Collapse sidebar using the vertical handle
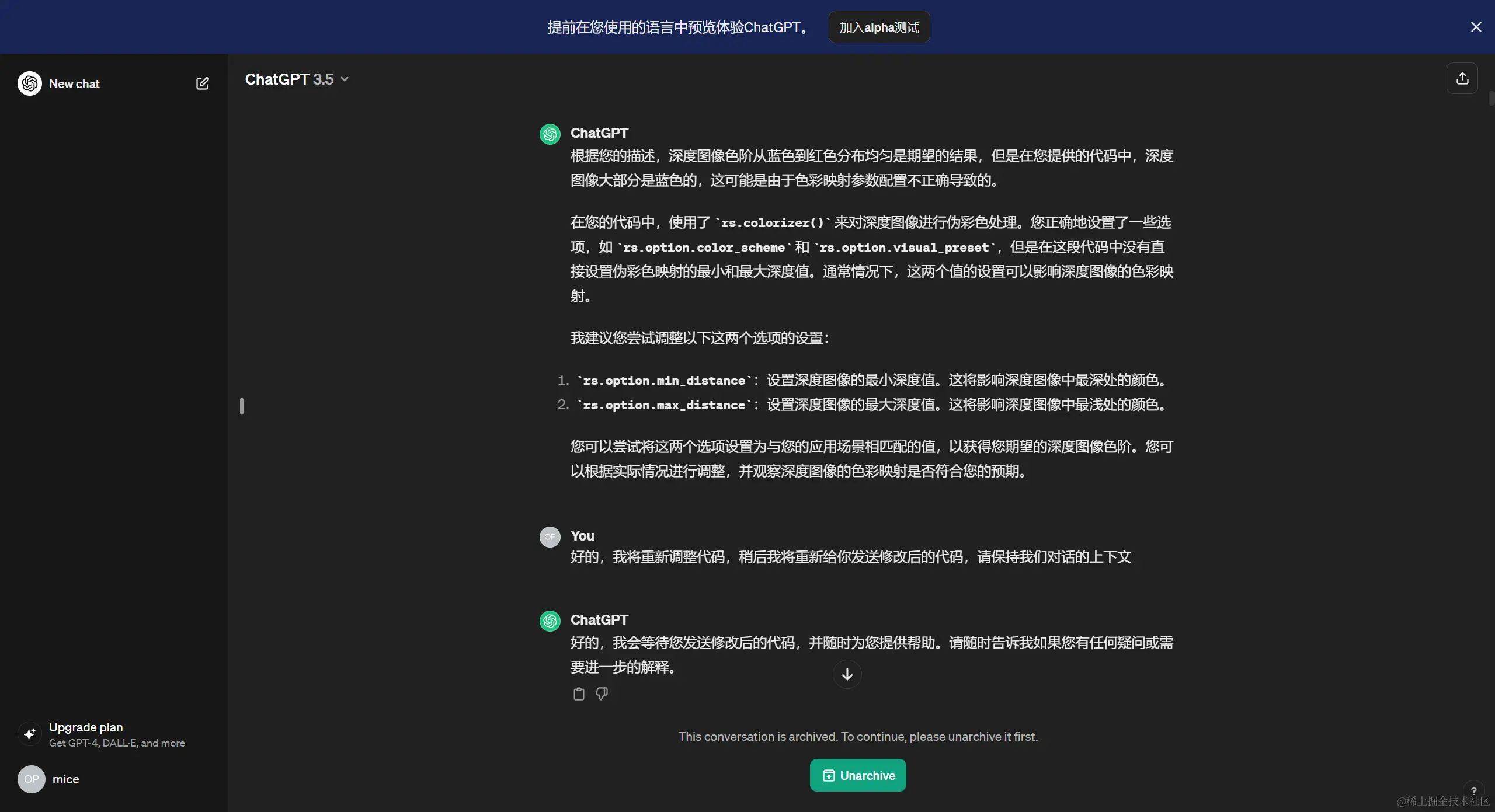This screenshot has height=812, width=1495. click(242, 406)
